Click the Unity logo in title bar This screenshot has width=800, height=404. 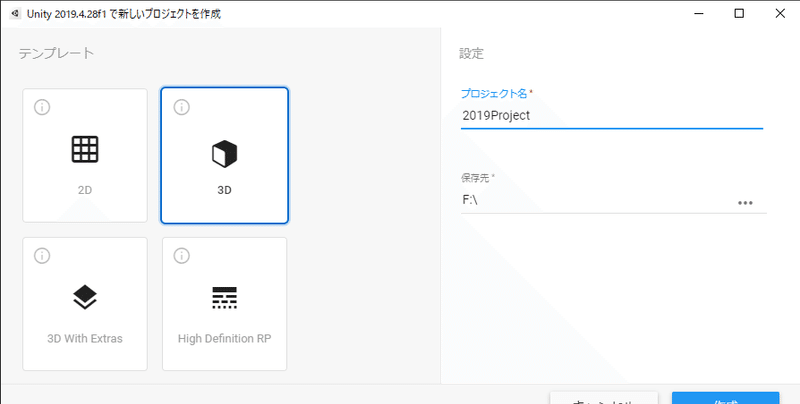tap(15, 14)
